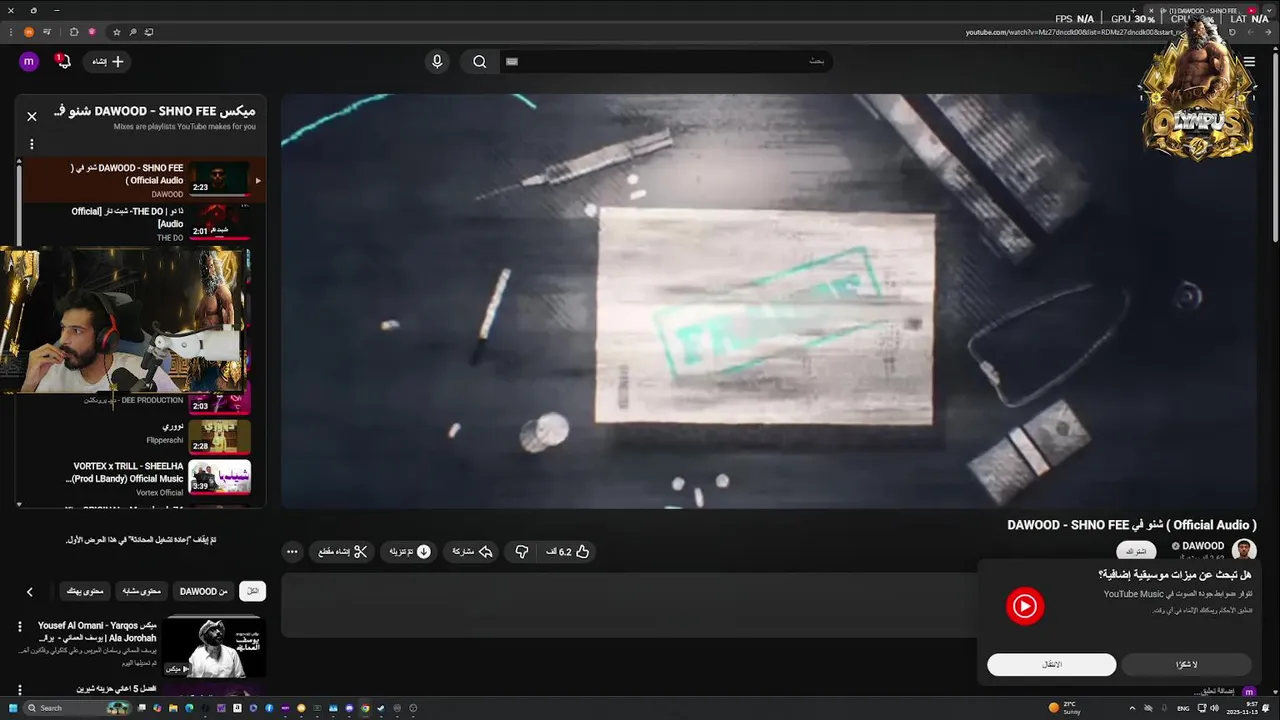1280x720 pixels.
Task: Open the browser three-dot menu
Action: [10, 32]
